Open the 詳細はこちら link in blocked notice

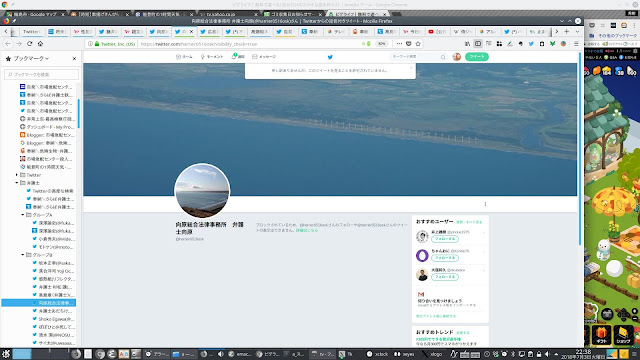(x=307, y=231)
